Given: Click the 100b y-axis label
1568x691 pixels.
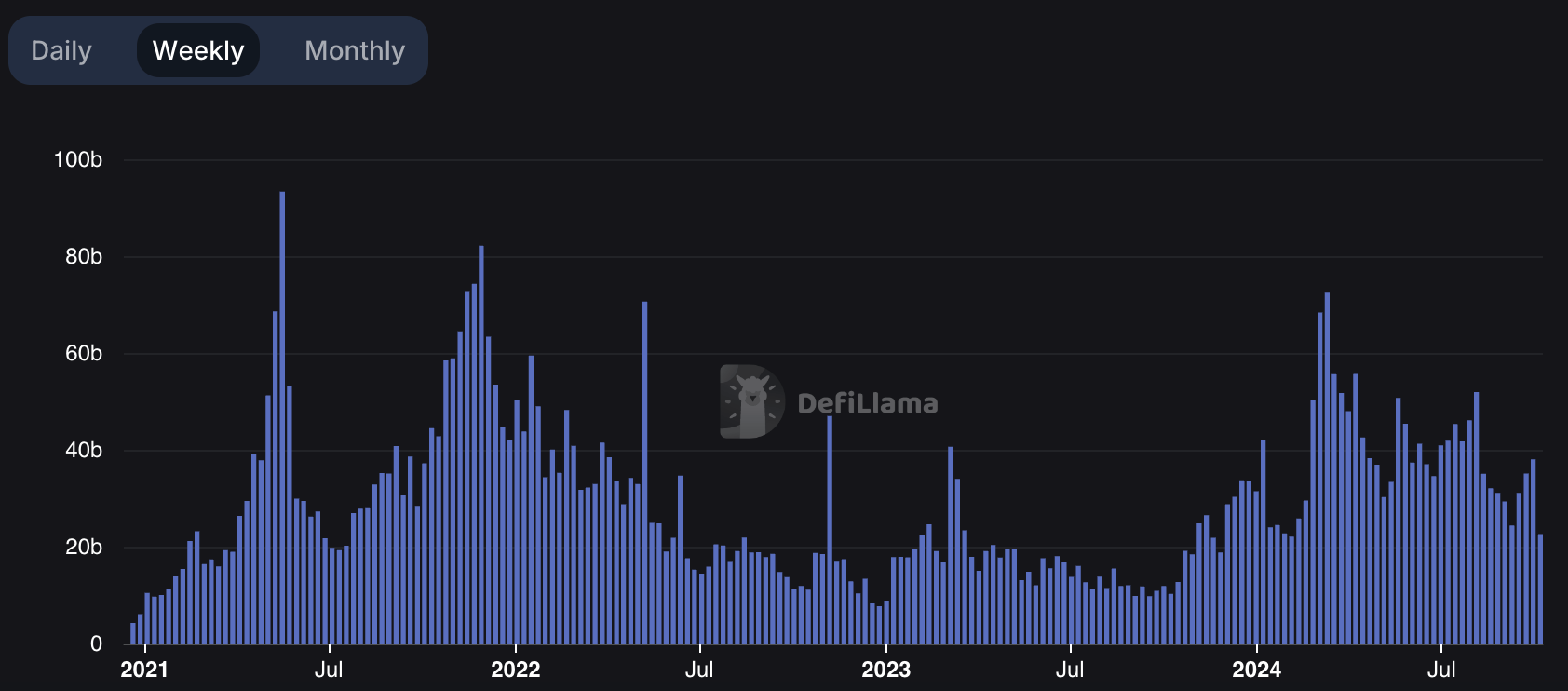Looking at the screenshot, I should [78, 159].
